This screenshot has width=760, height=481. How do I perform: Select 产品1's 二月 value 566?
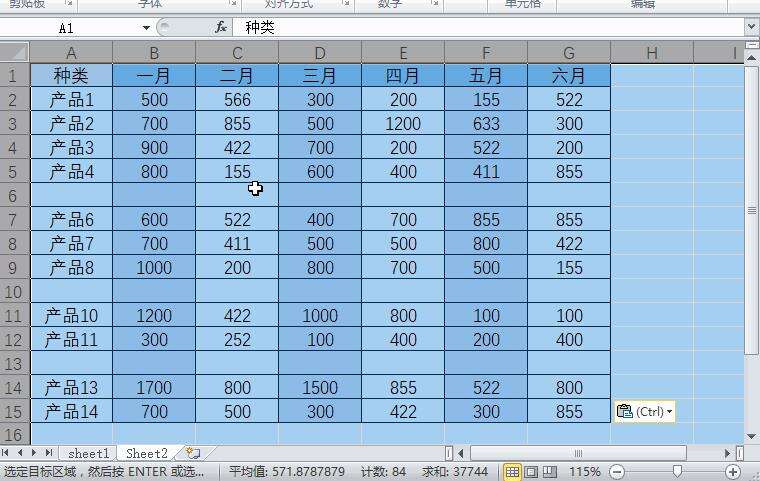point(237,99)
